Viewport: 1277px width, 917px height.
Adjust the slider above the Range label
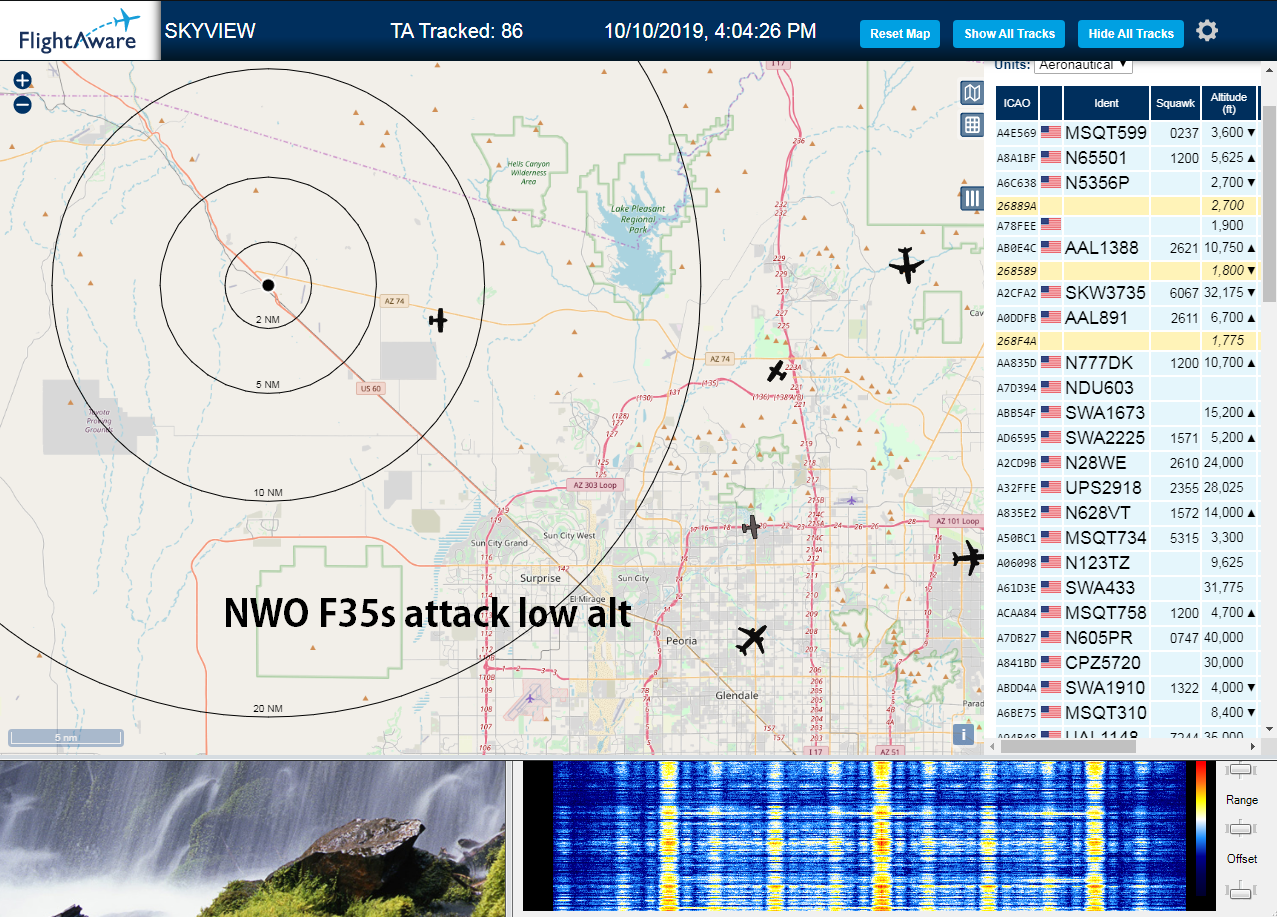pyautogui.click(x=1241, y=769)
